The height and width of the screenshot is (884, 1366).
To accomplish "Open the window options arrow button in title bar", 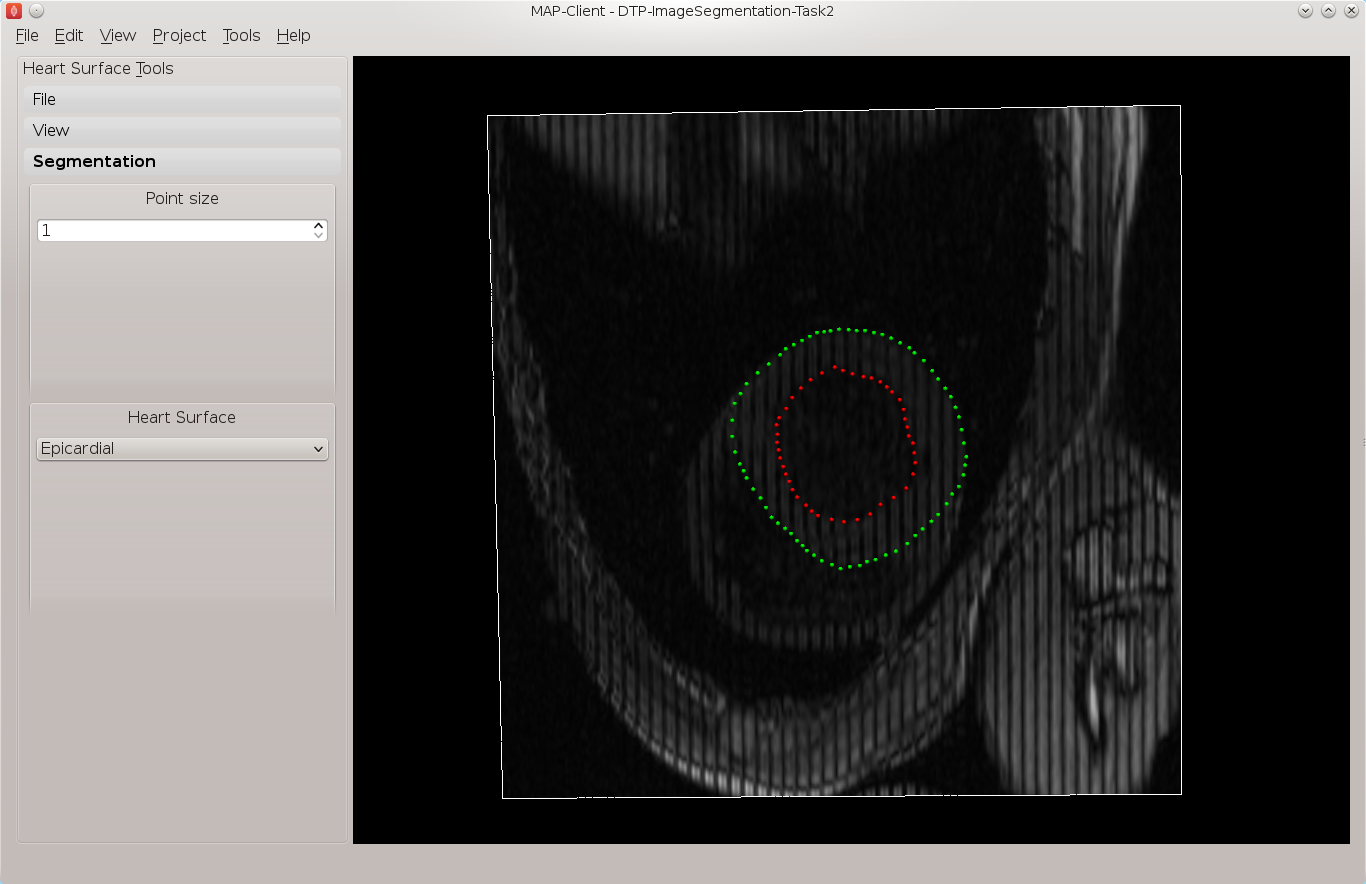I will pos(1305,11).
